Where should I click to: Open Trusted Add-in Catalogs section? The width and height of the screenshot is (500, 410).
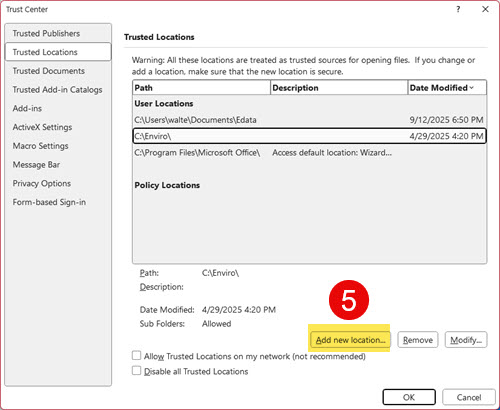(x=58, y=90)
